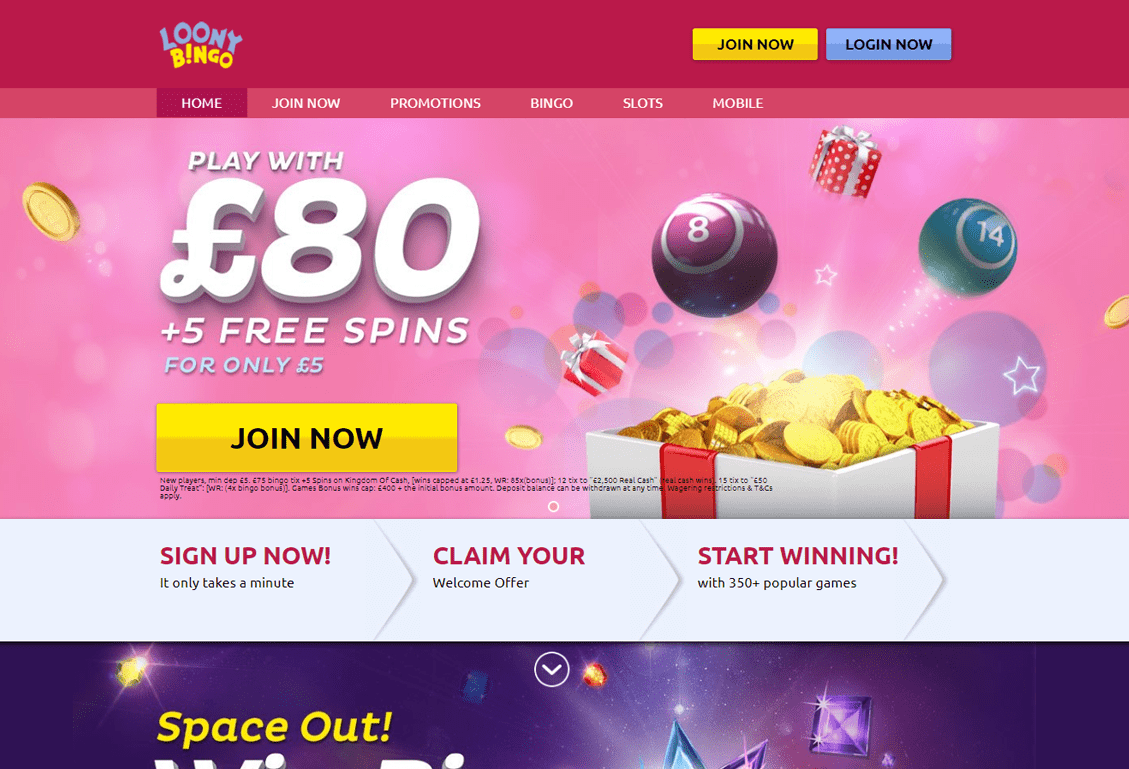Click the red gift box beside coins
1129x769 pixels.
click(593, 363)
